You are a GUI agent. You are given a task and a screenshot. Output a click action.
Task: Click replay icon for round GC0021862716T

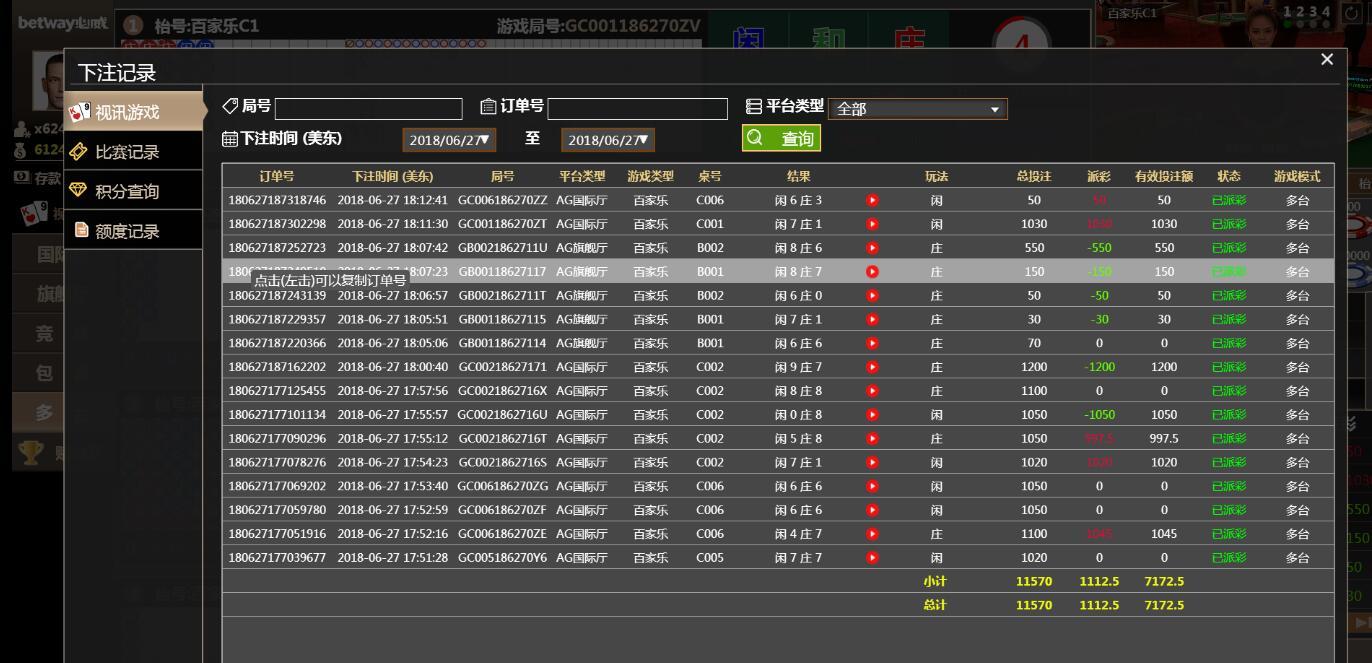pos(872,439)
